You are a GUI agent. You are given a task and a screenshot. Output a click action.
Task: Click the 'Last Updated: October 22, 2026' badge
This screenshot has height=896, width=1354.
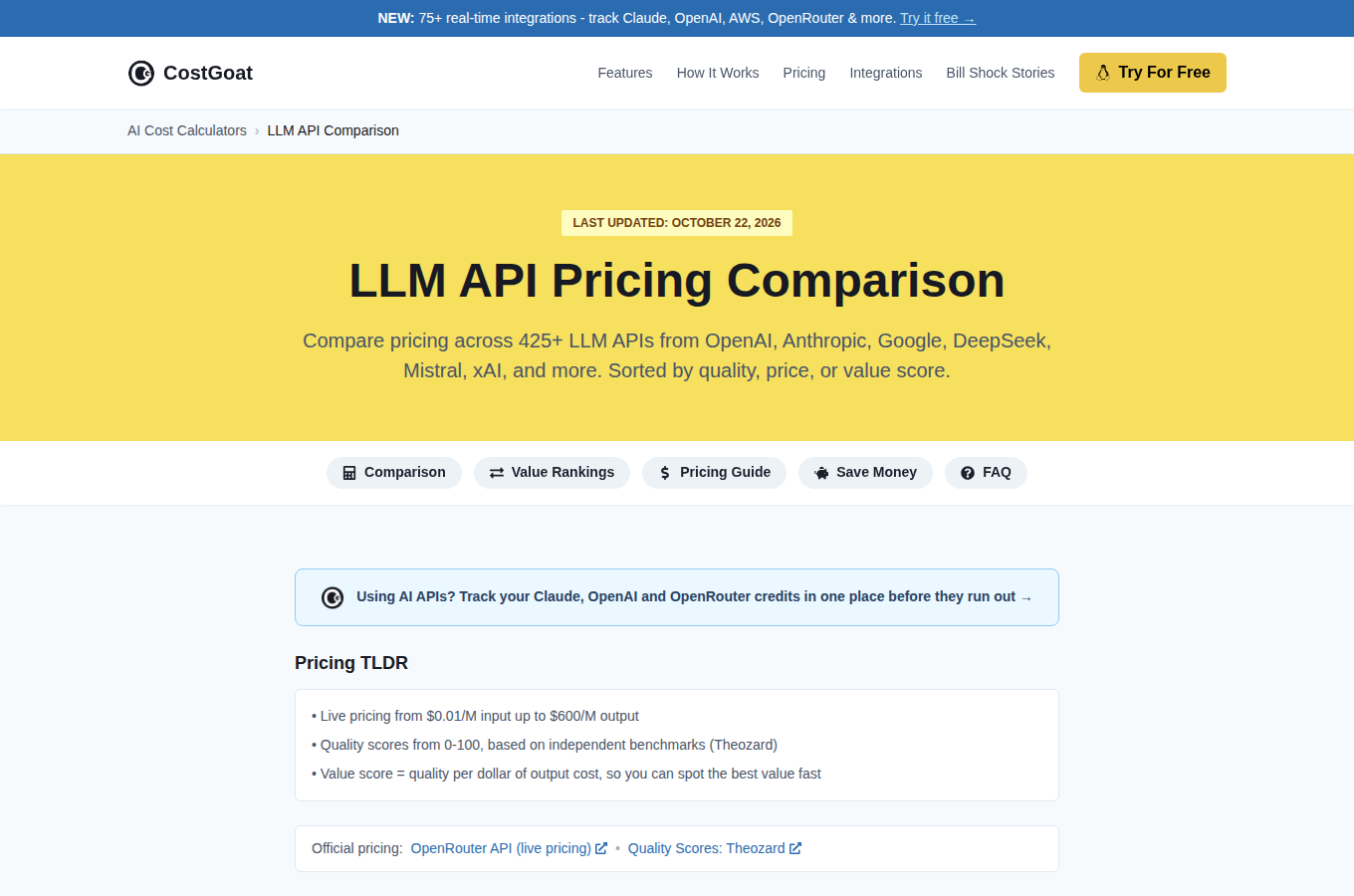(677, 223)
